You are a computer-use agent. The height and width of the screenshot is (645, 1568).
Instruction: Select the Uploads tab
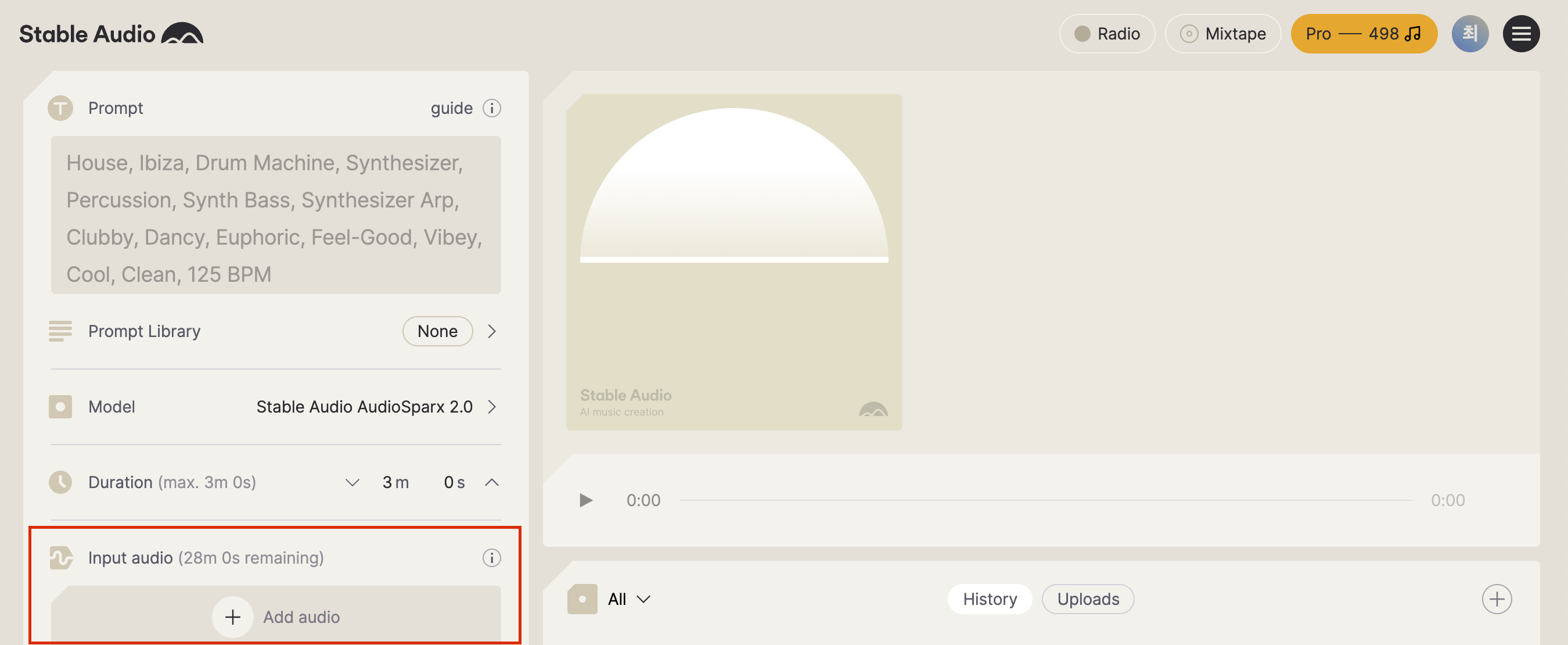pos(1088,597)
